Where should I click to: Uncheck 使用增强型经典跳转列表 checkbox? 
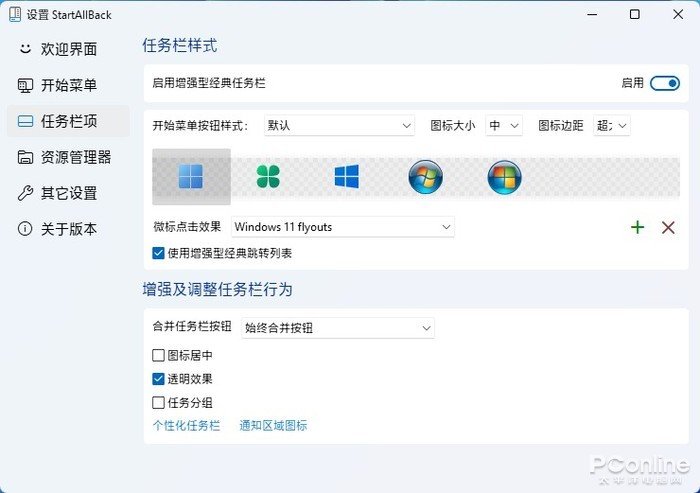pos(158,253)
